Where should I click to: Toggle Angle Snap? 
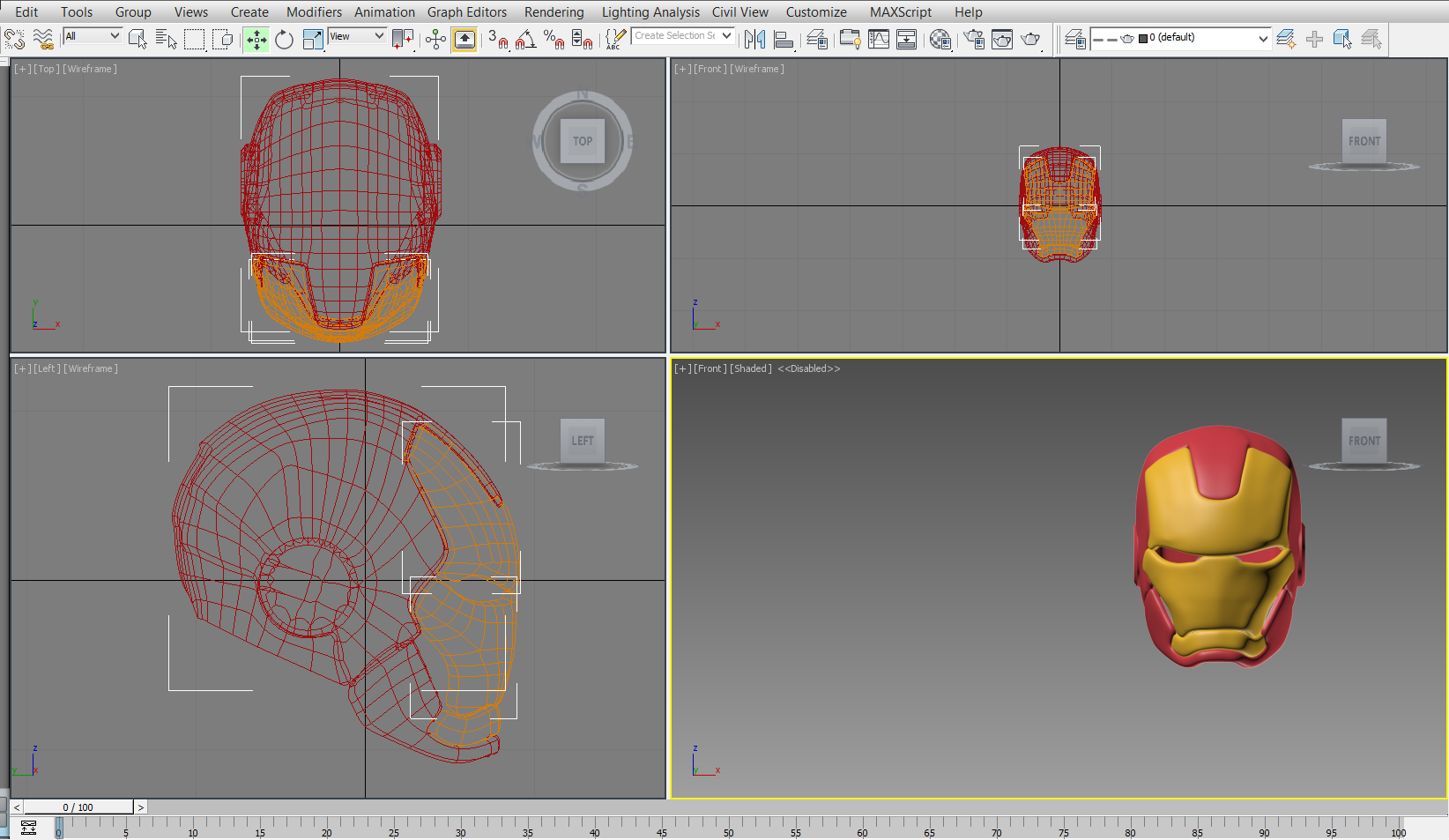click(x=526, y=39)
